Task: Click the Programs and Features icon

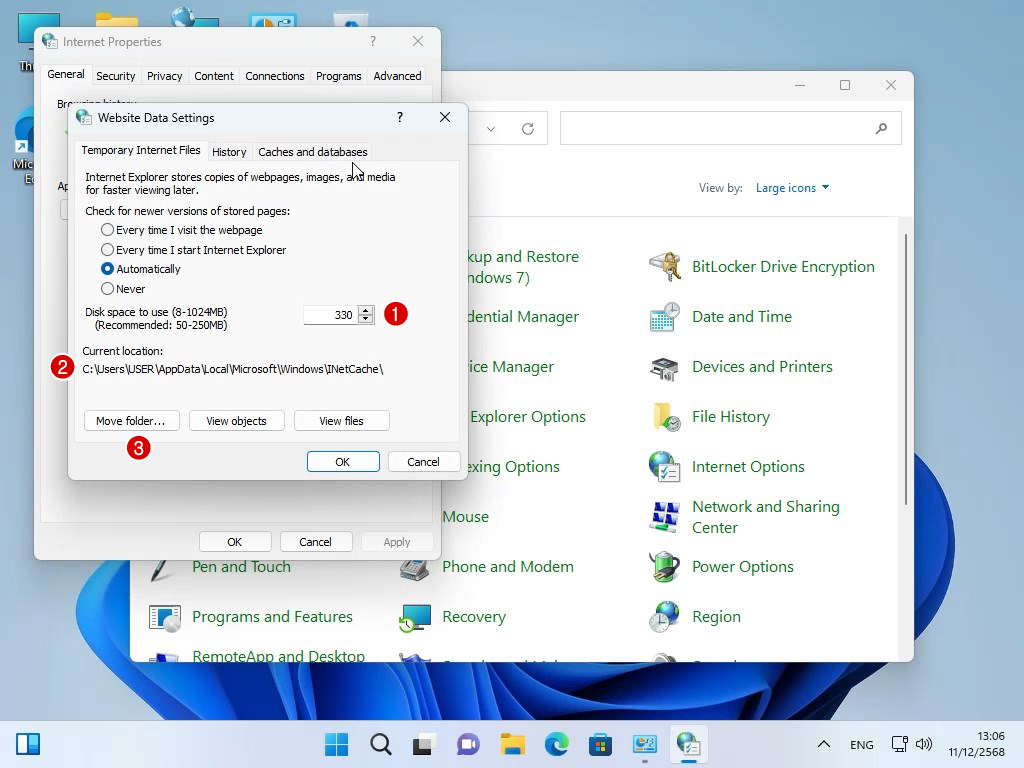Action: tap(165, 617)
